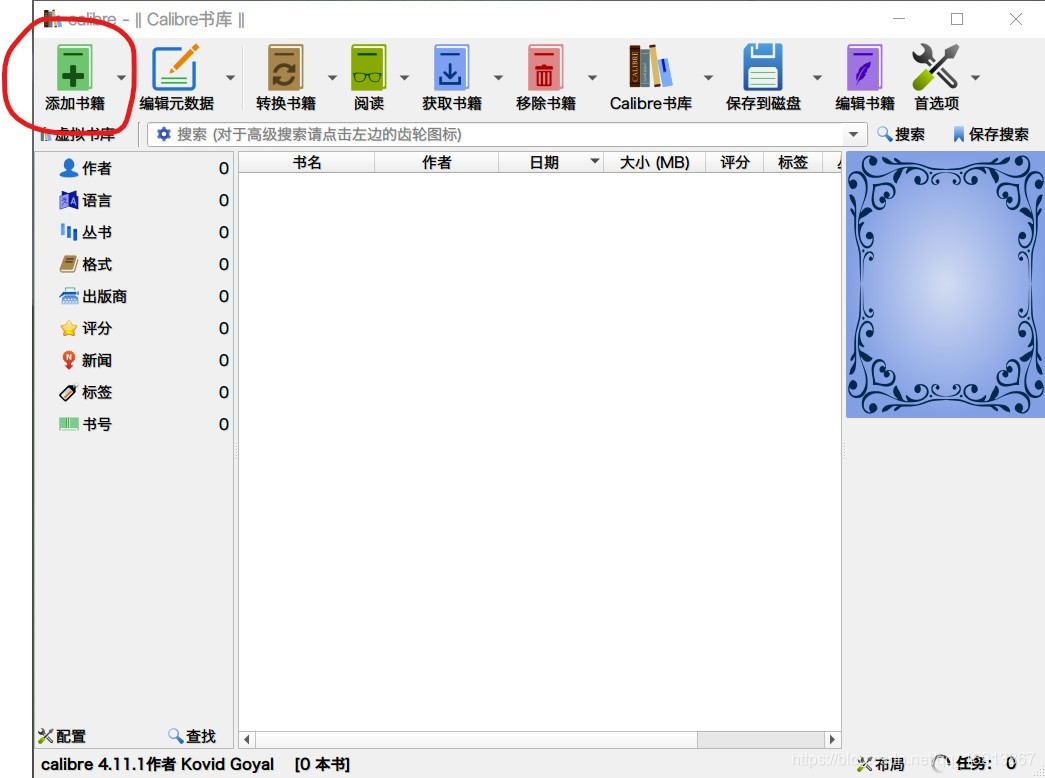This screenshot has width=1045, height=778.
Task: Click the Convert books (转换书籍) icon
Action: 285,67
